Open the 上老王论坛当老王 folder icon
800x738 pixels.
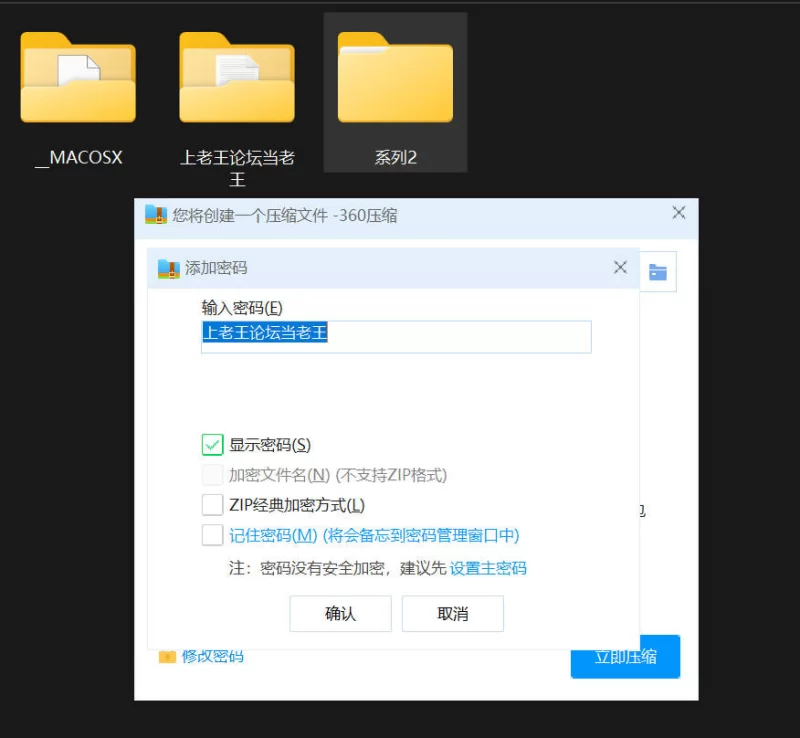click(x=237, y=78)
